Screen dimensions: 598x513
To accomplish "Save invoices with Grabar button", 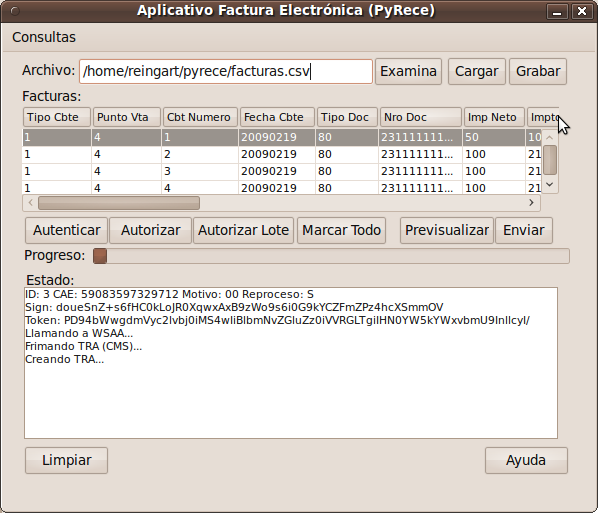I will [x=538, y=71].
